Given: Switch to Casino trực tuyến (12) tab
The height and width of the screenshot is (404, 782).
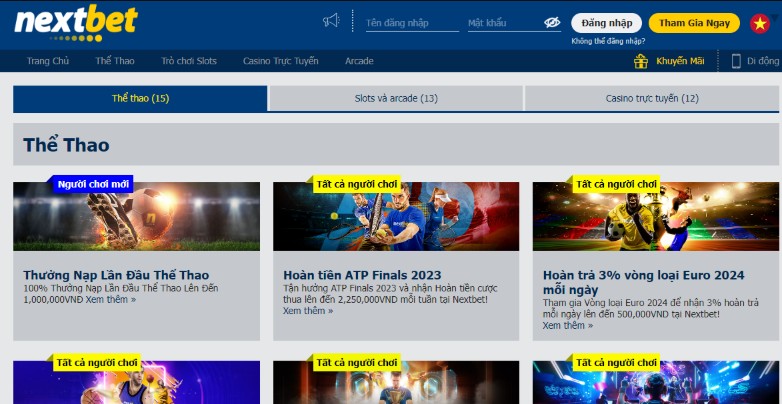Looking at the screenshot, I should coord(652,98).
